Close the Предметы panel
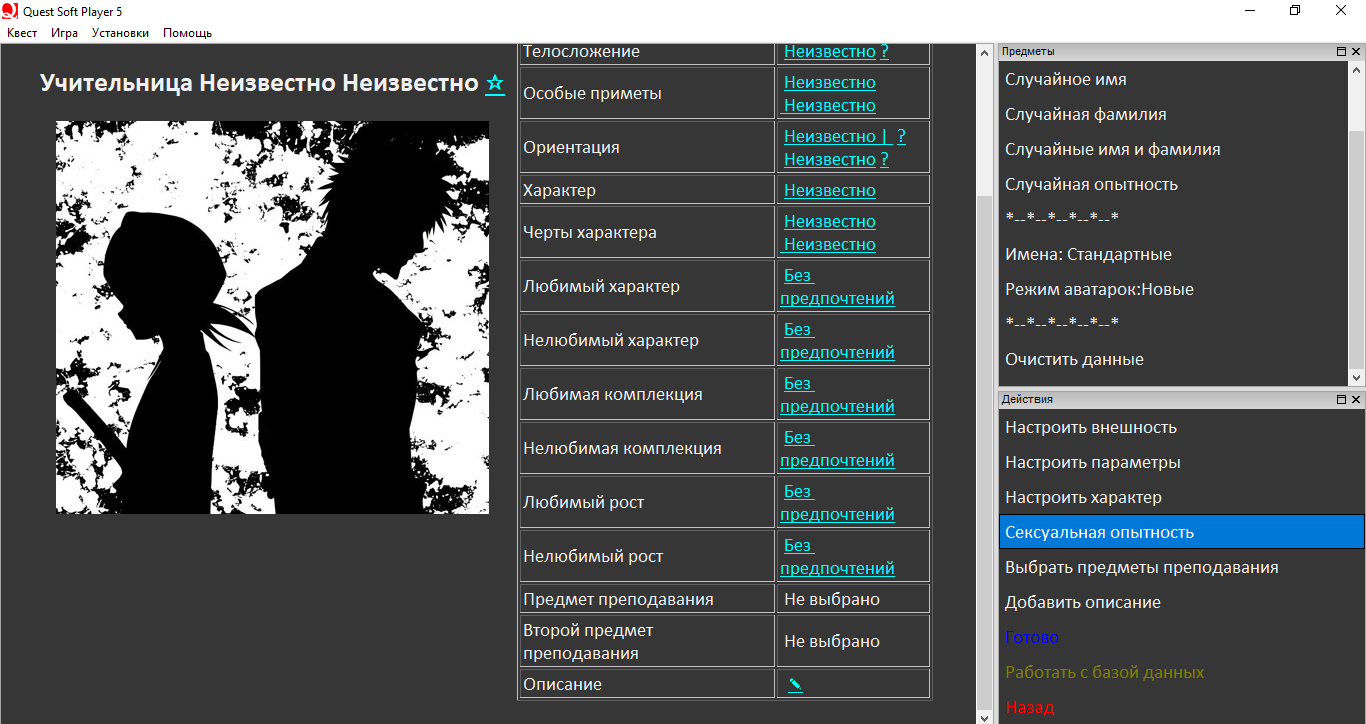Viewport: 1366px width, 724px height. [1356, 51]
